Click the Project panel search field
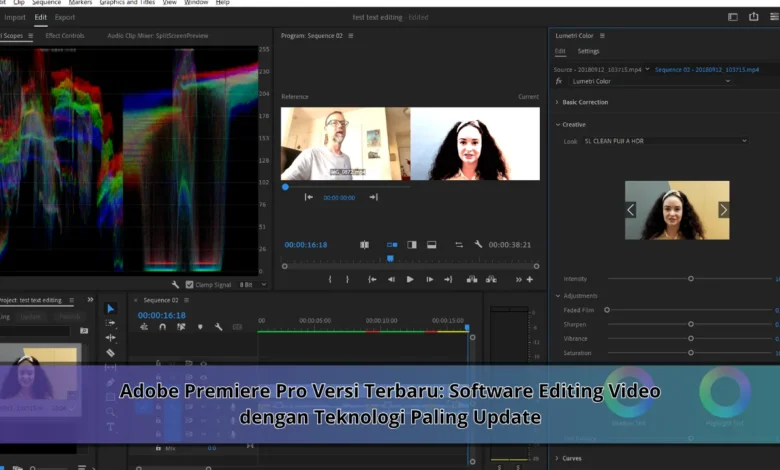This screenshot has height=470, width=780. tap(36, 331)
